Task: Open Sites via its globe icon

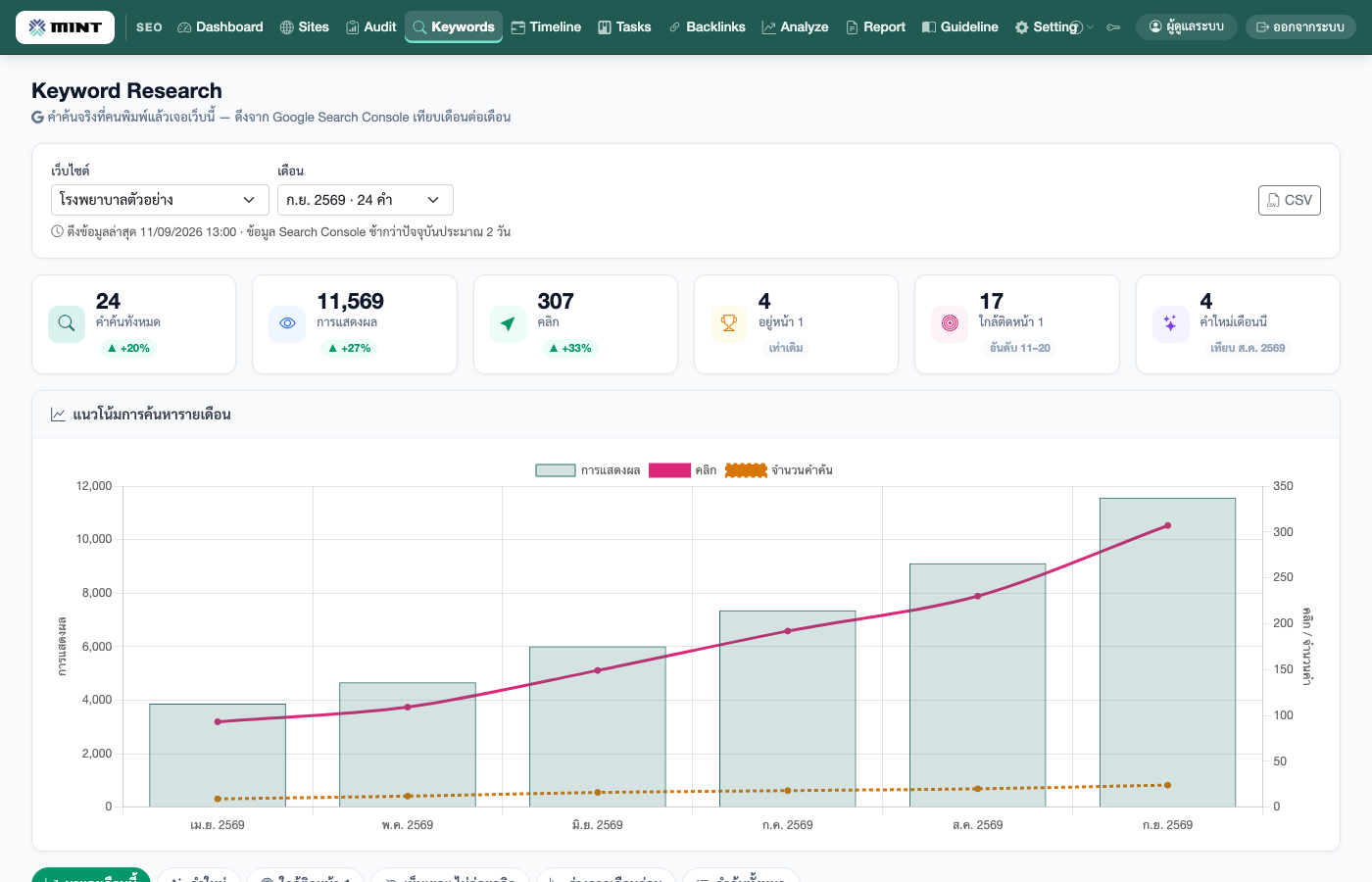Action: coord(287,27)
